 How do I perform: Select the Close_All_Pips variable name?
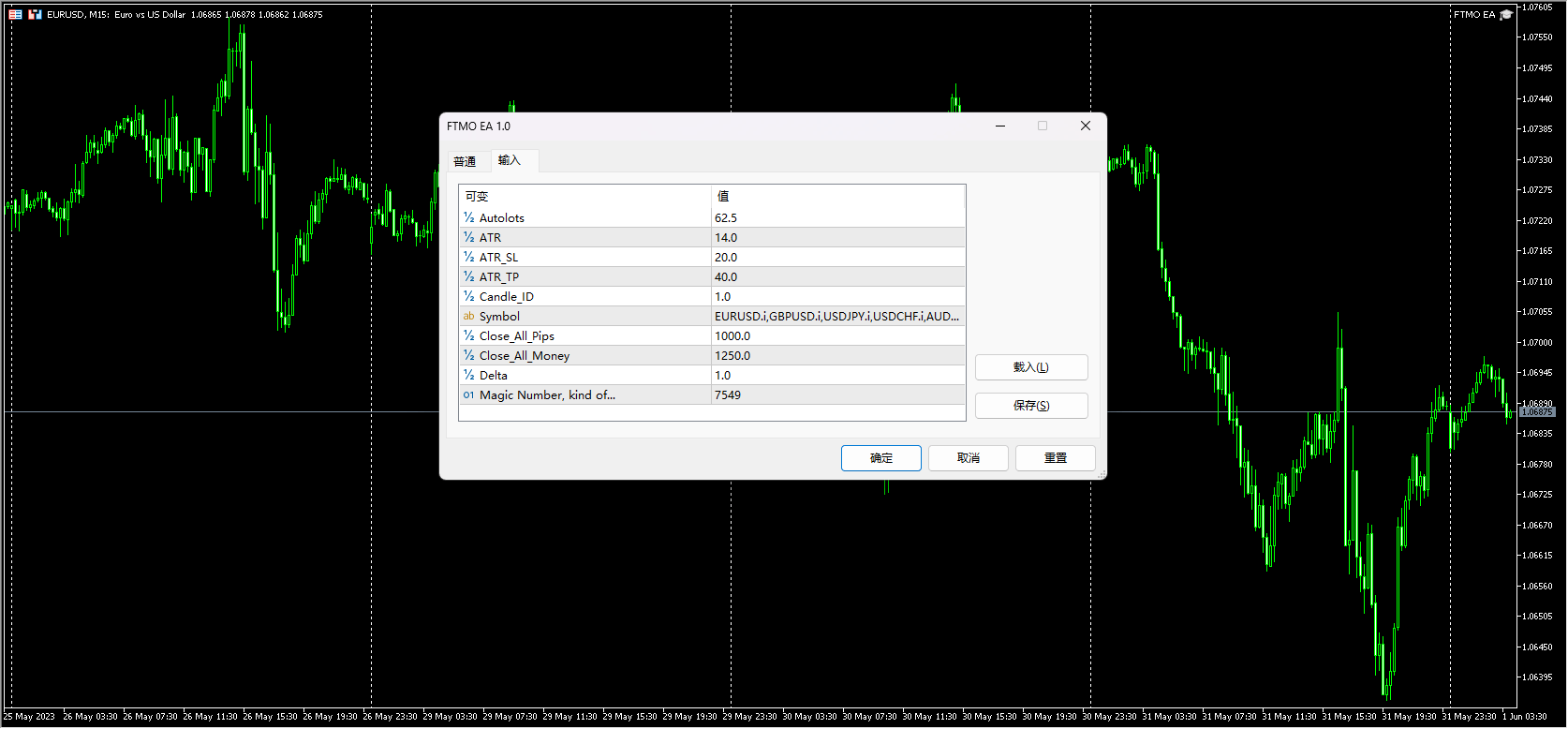[x=517, y=335]
